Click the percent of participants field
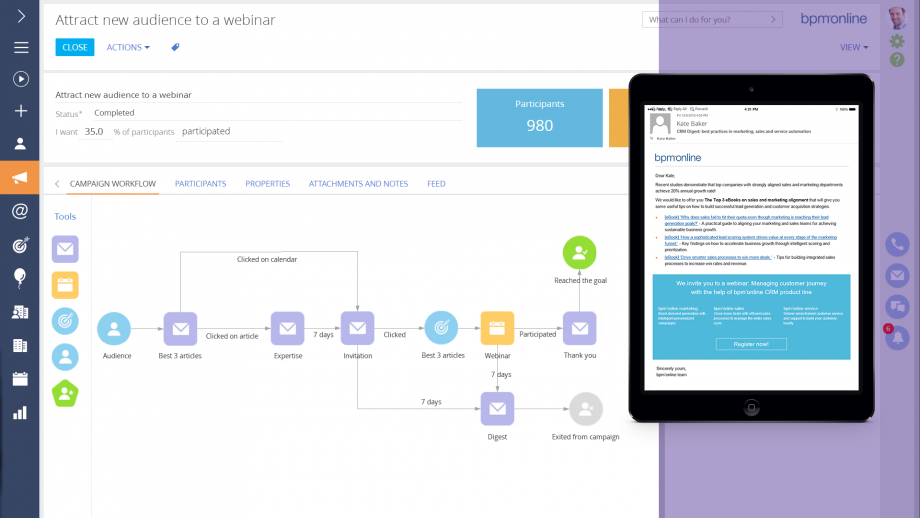Image resolution: width=920 pixels, height=518 pixels. 96,132
